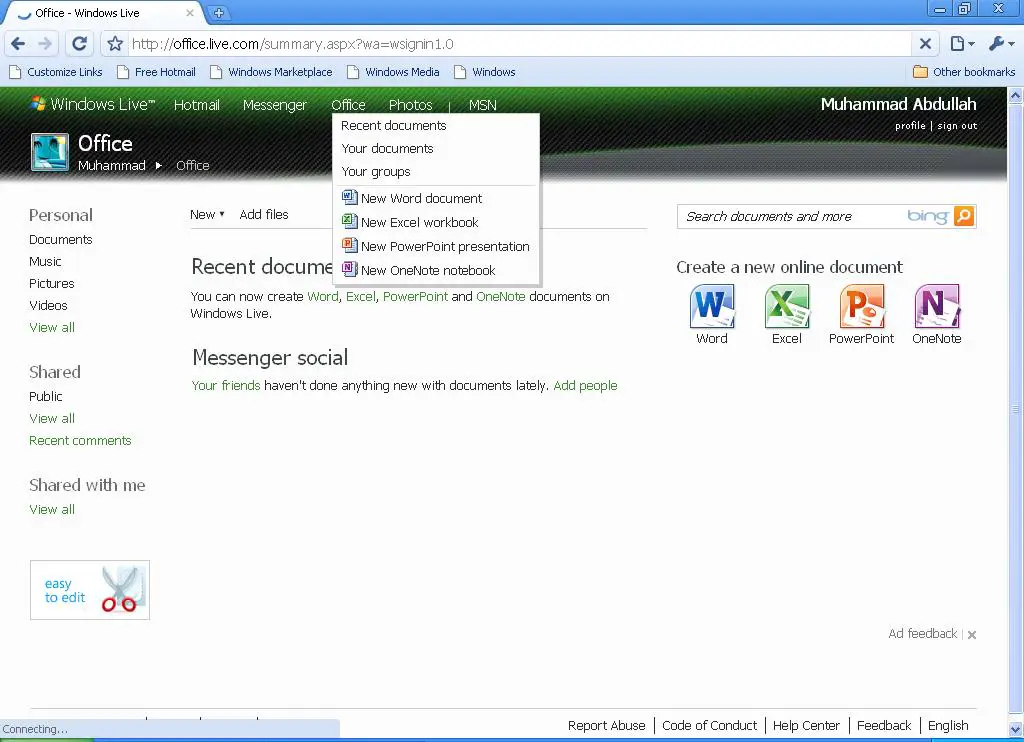
Task: Select New Word document from the menu
Action: (421, 198)
